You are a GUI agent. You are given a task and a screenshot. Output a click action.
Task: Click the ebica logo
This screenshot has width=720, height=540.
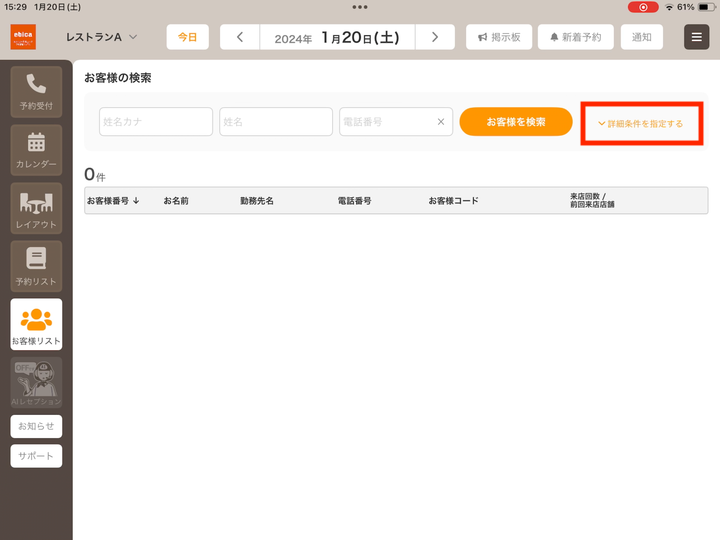[x=23, y=37]
